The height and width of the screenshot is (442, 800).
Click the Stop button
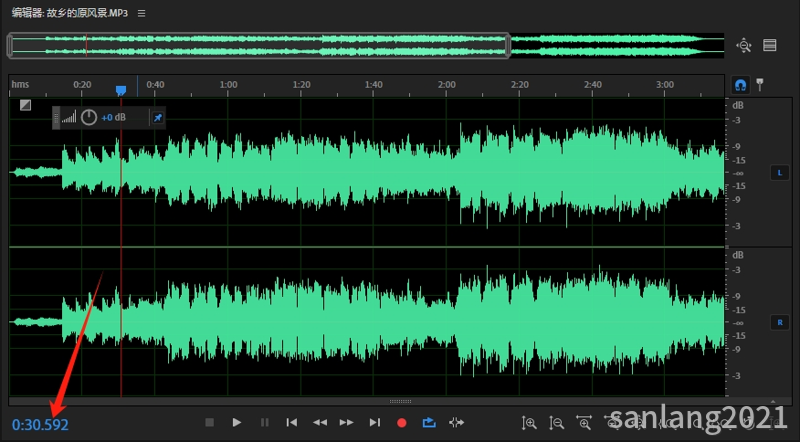(x=210, y=423)
